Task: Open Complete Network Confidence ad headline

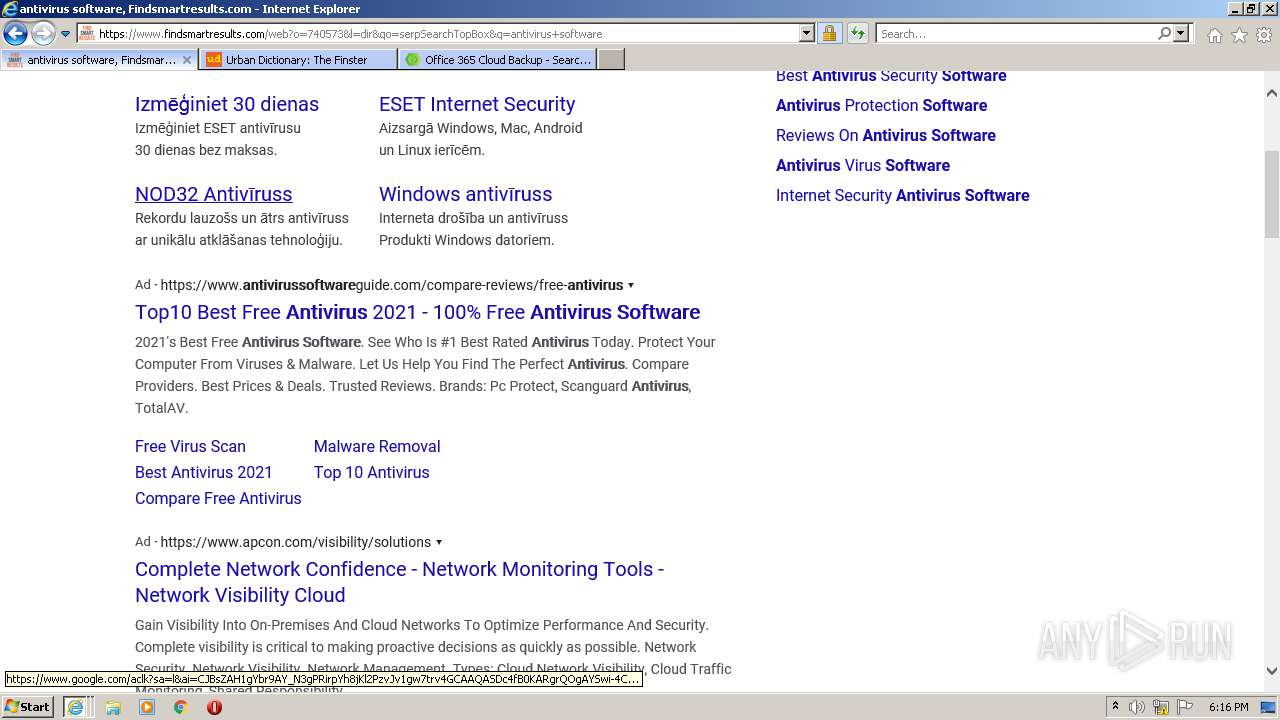Action: [400, 582]
